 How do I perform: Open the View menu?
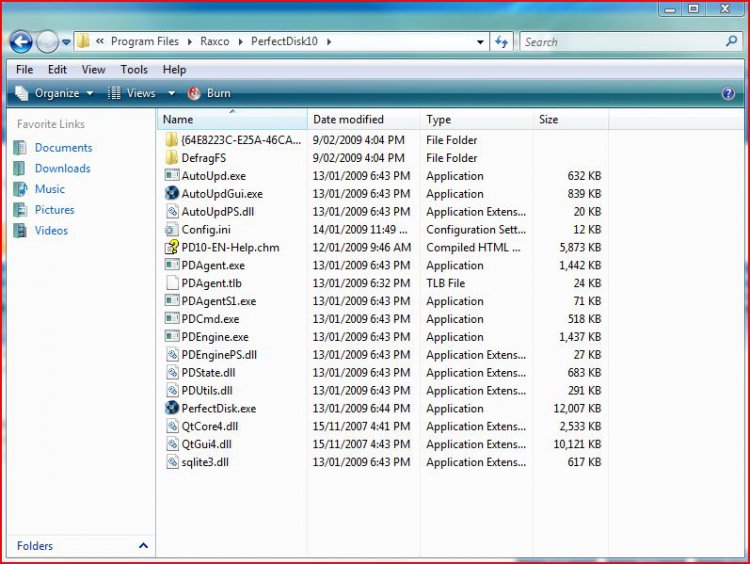click(93, 70)
